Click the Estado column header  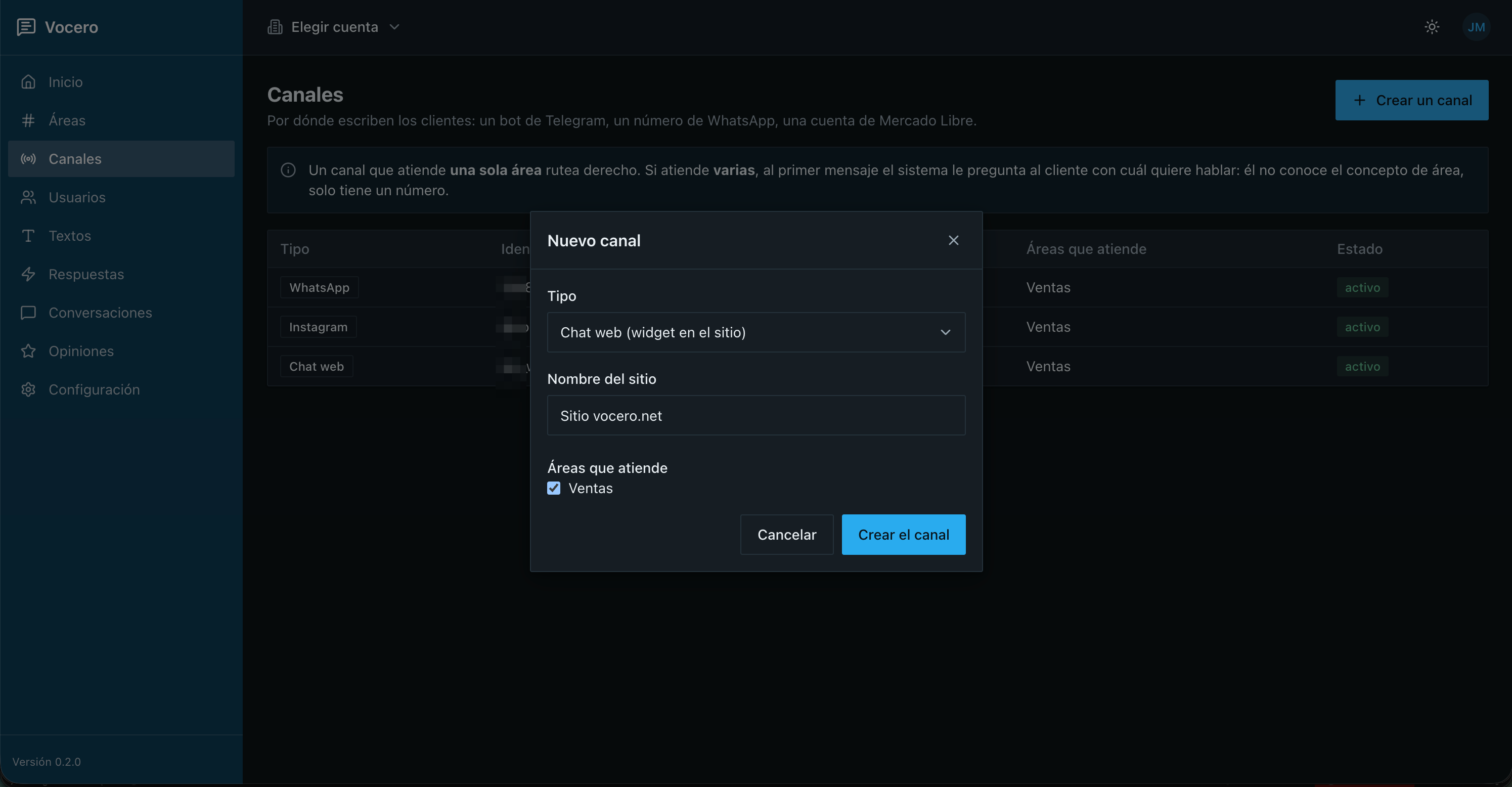(x=1359, y=249)
